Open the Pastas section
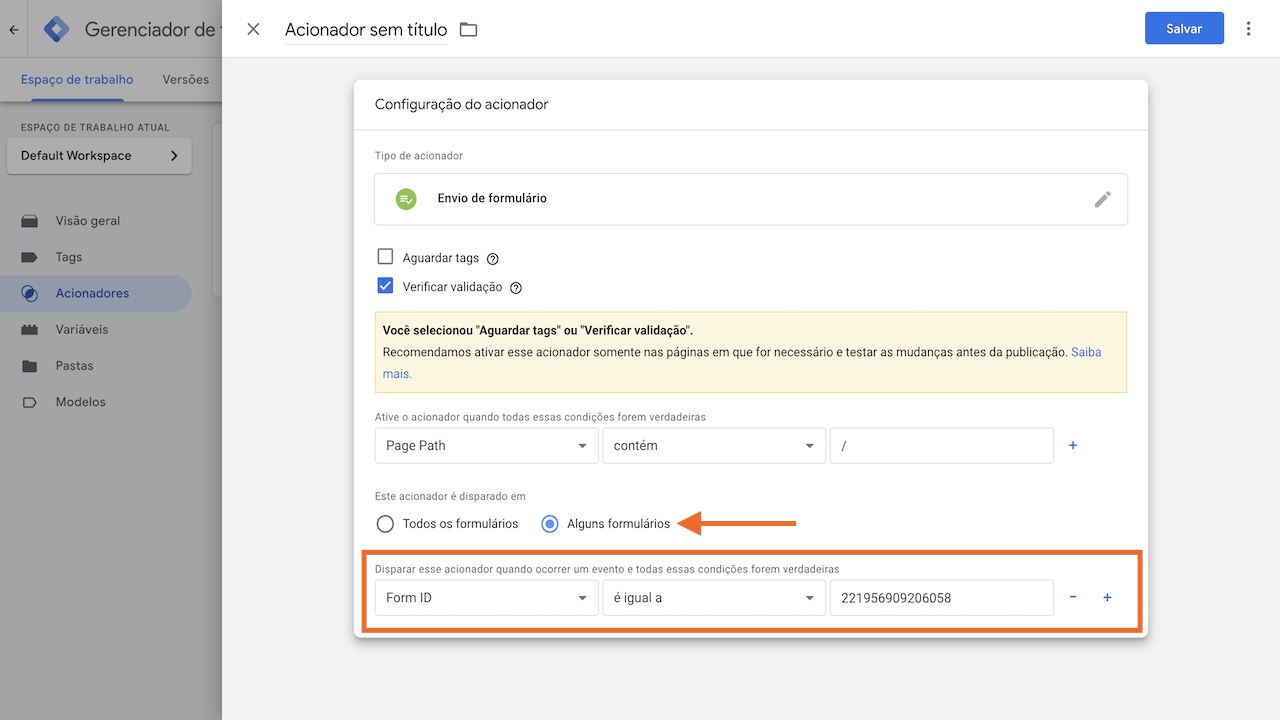Screen dimensions: 1280x720 74,365
